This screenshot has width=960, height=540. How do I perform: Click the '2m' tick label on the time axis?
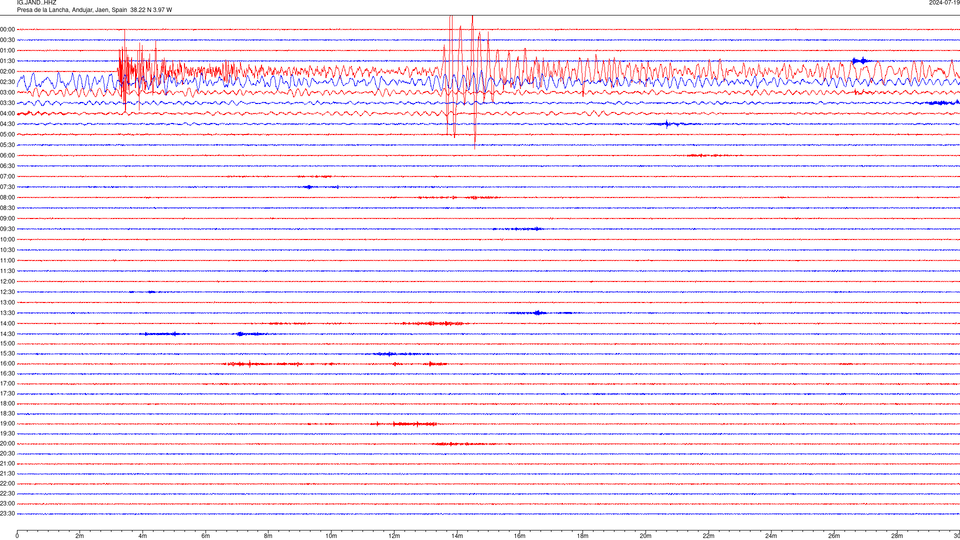[80, 536]
